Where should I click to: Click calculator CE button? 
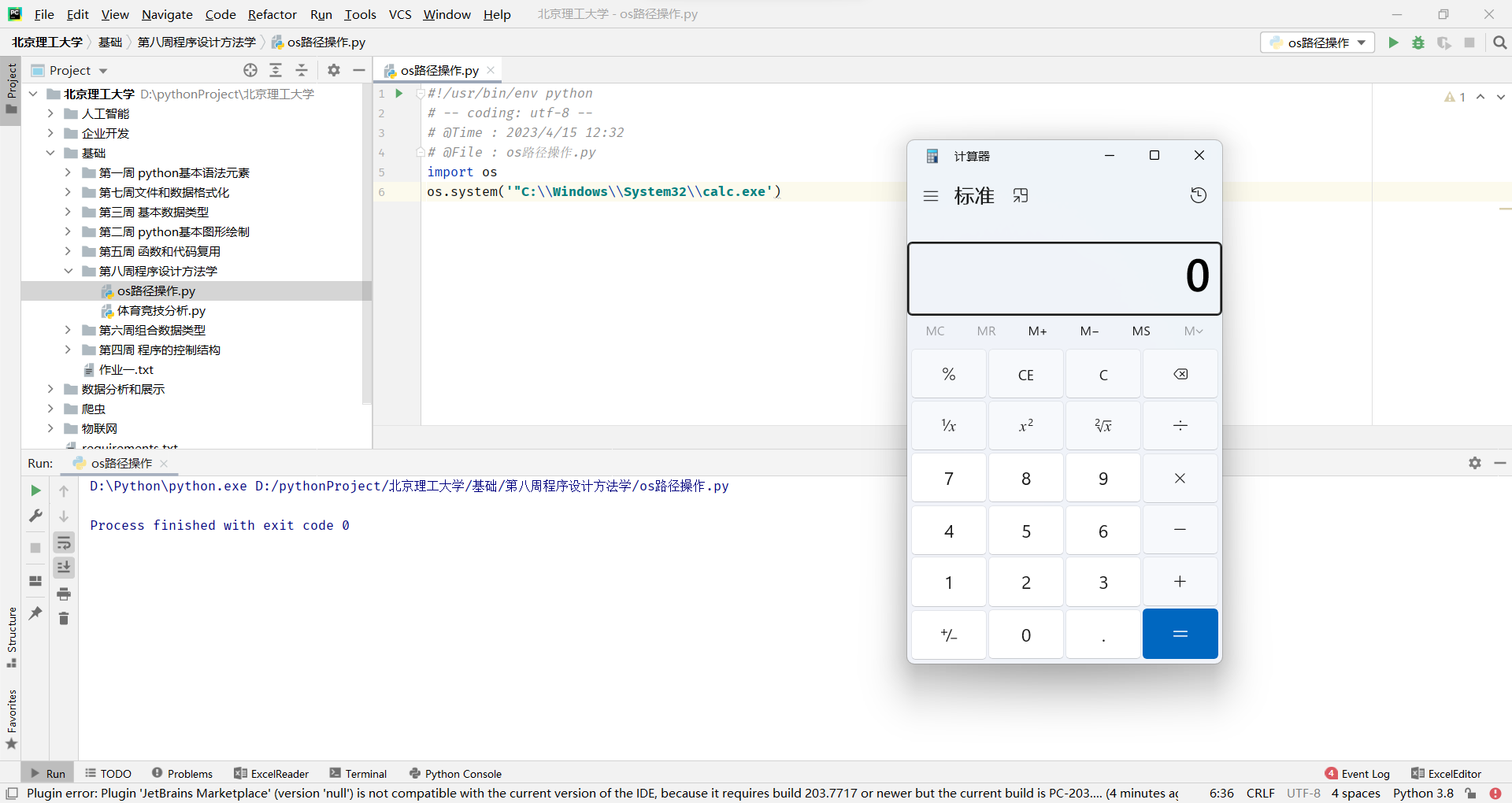coord(1026,374)
